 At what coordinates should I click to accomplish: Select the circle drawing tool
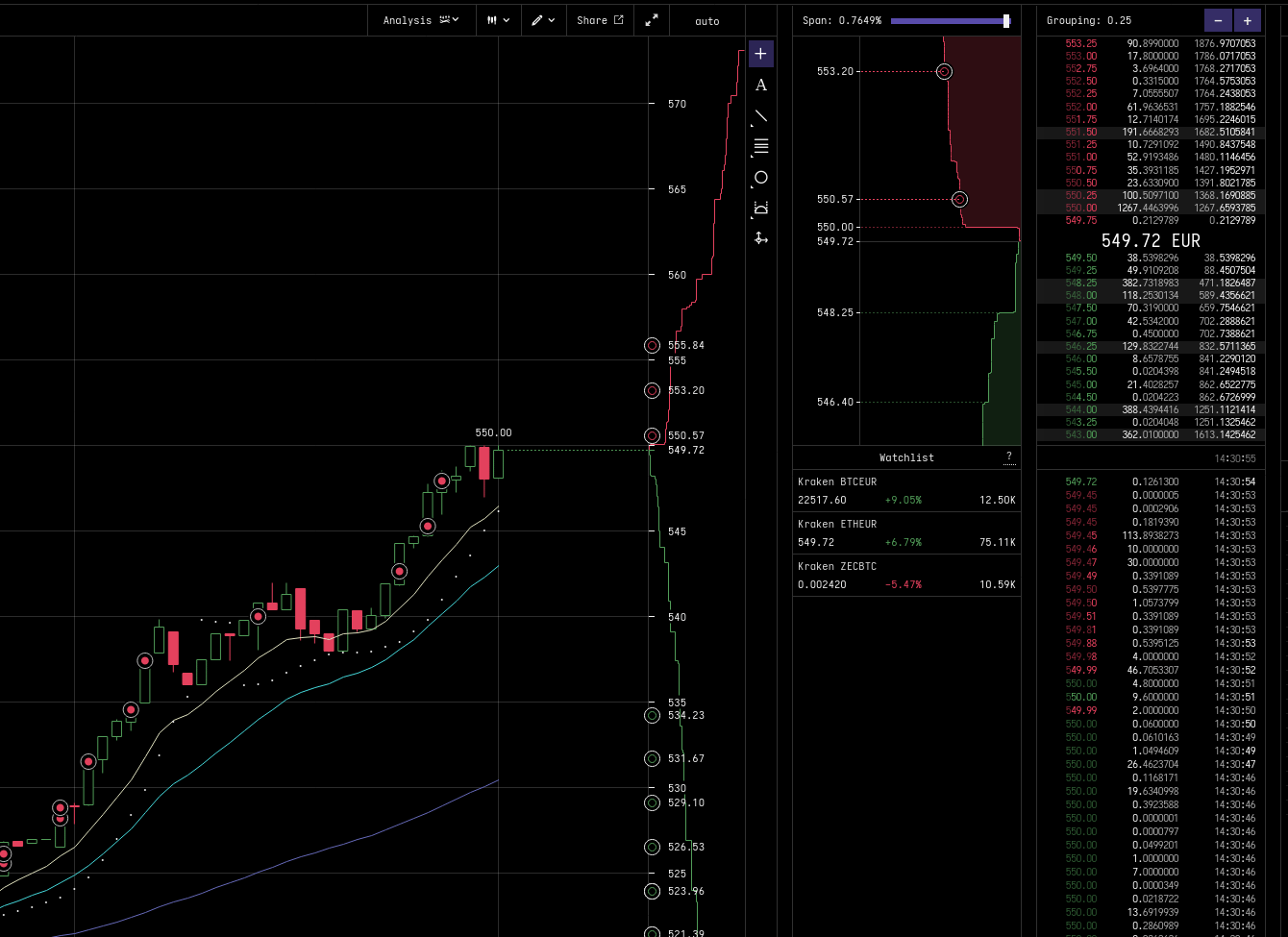[760, 177]
